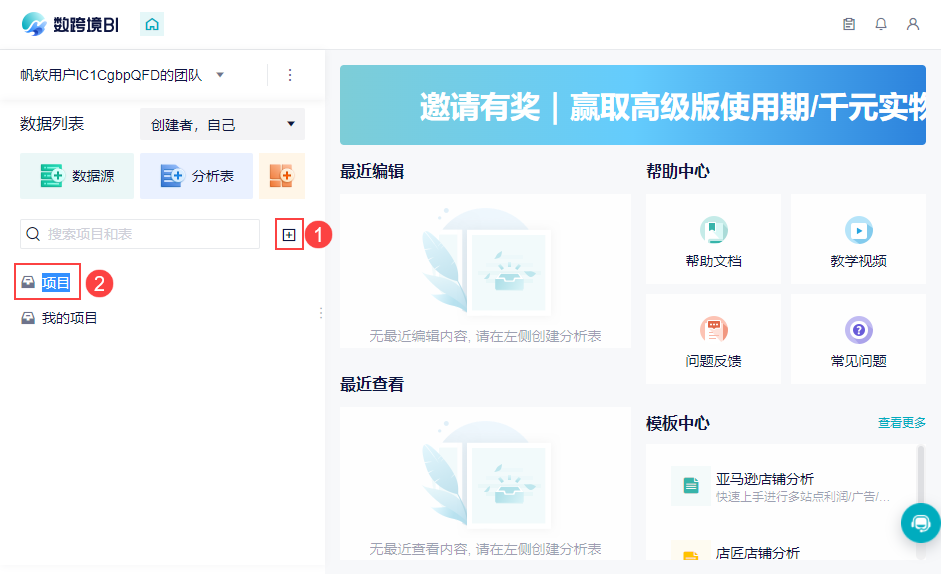Open the 店匠店铺分析 template
Screen dimensions: 941x574
(780, 552)
